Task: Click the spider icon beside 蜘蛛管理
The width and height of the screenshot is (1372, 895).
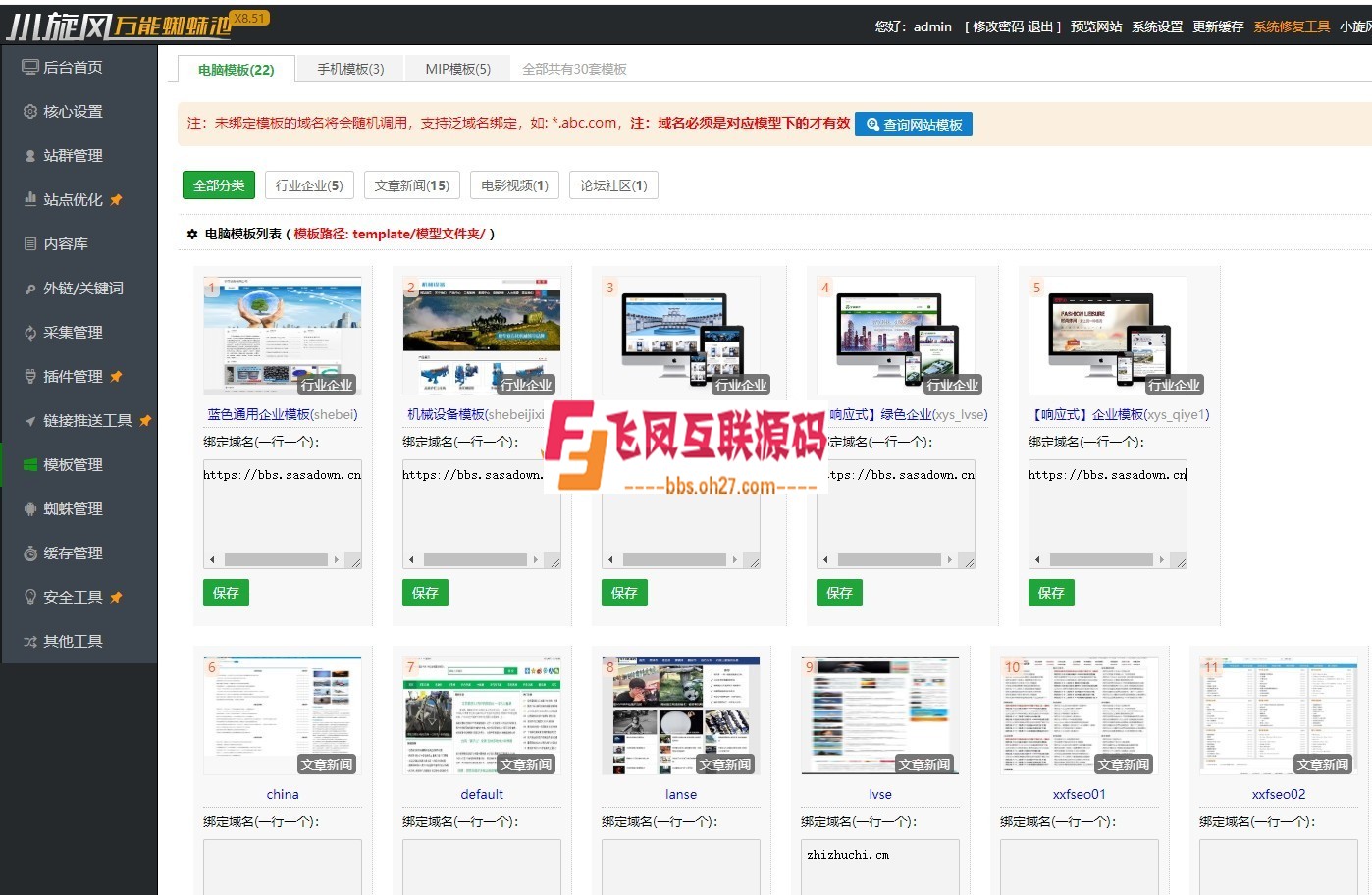Action: 30,509
